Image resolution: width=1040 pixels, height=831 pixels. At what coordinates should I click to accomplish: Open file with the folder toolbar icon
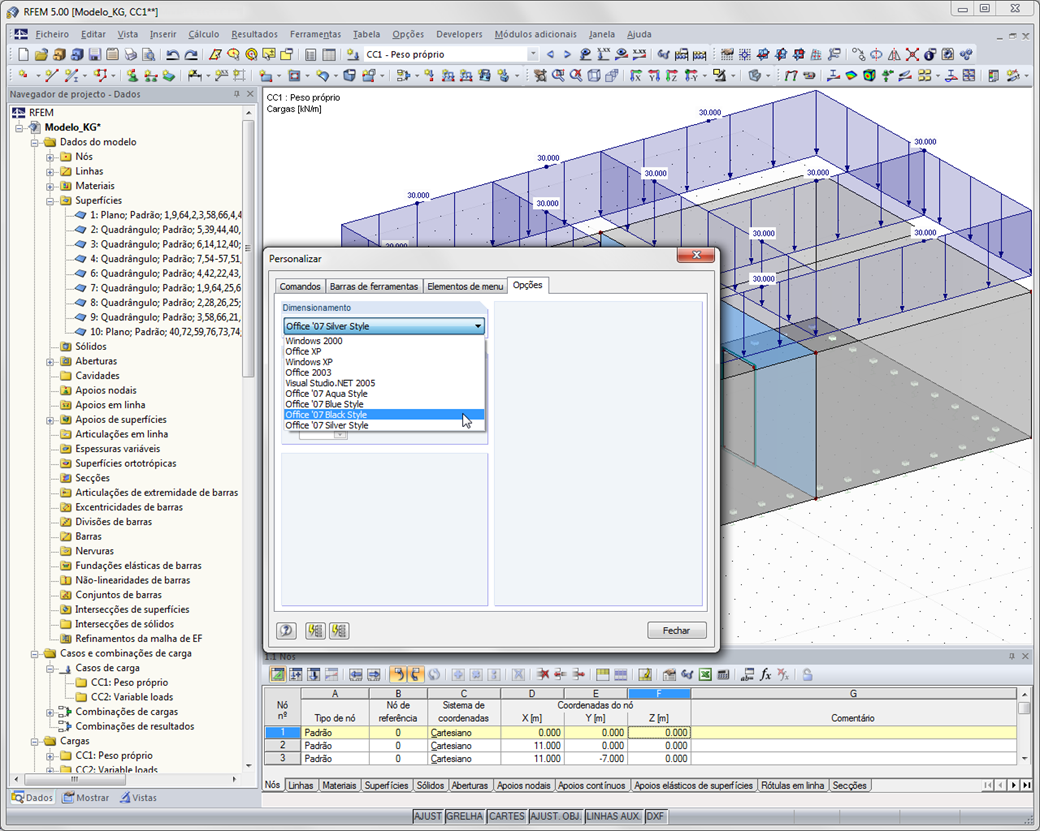point(43,54)
